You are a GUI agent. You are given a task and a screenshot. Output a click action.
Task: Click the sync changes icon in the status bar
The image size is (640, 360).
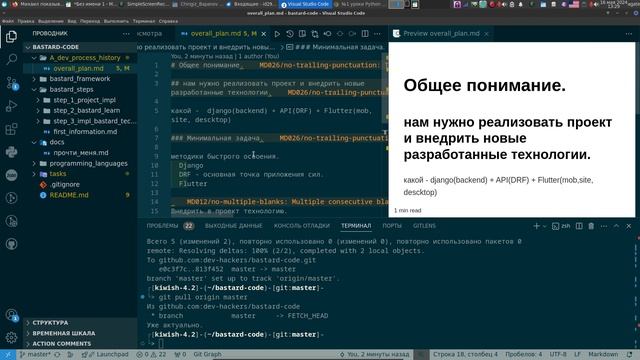pos(57,354)
